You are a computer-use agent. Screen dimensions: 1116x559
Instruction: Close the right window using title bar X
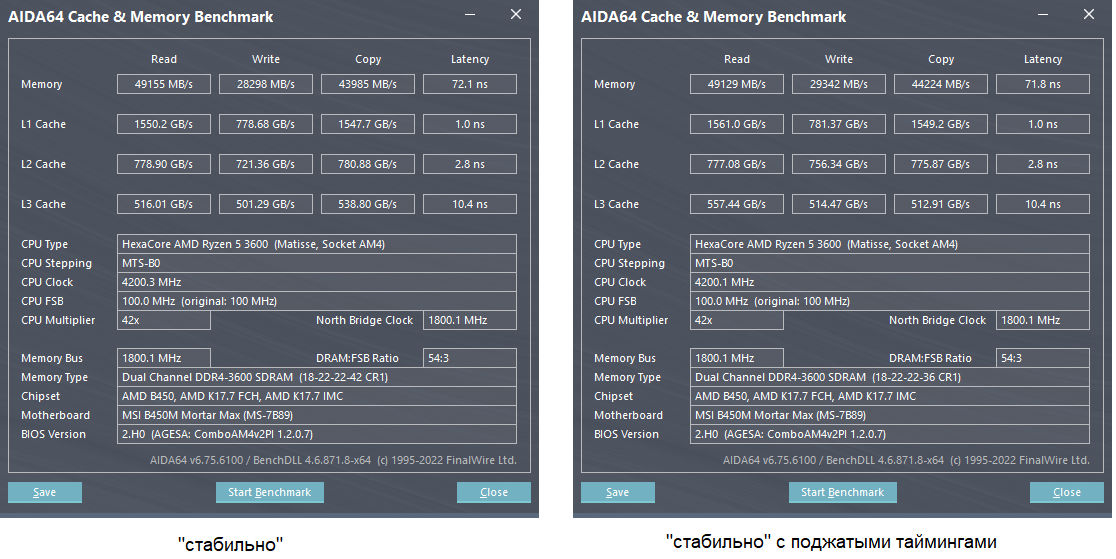(1089, 15)
